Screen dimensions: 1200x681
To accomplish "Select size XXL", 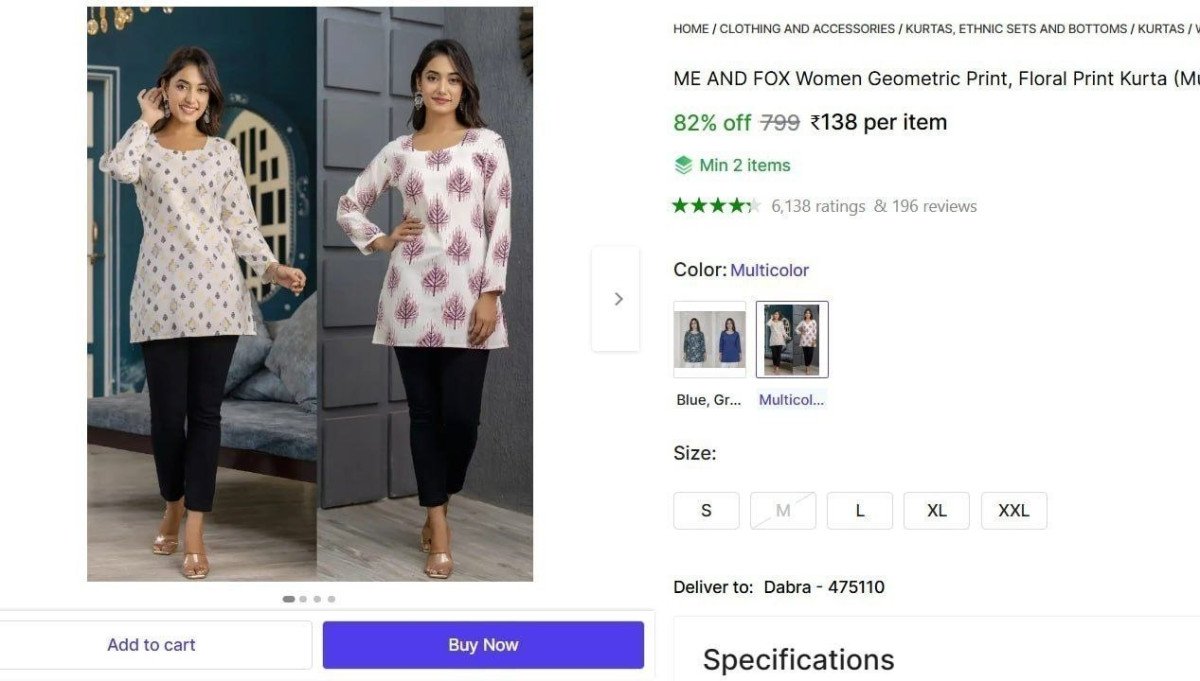I will pyautogui.click(x=1013, y=510).
